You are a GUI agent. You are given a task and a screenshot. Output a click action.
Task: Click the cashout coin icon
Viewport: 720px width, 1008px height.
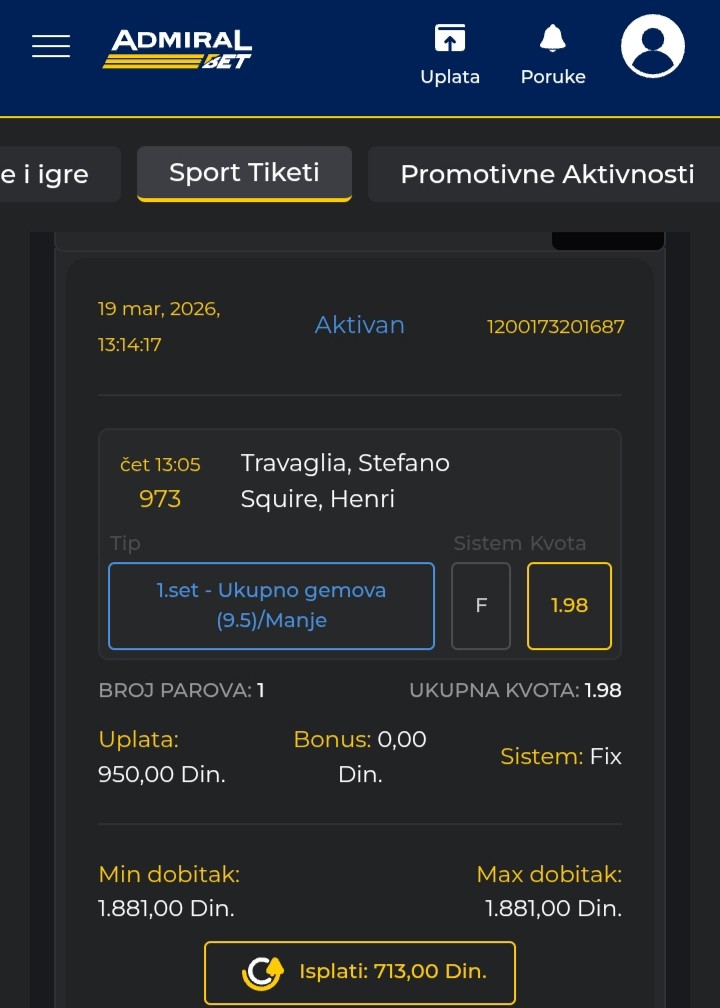262,972
